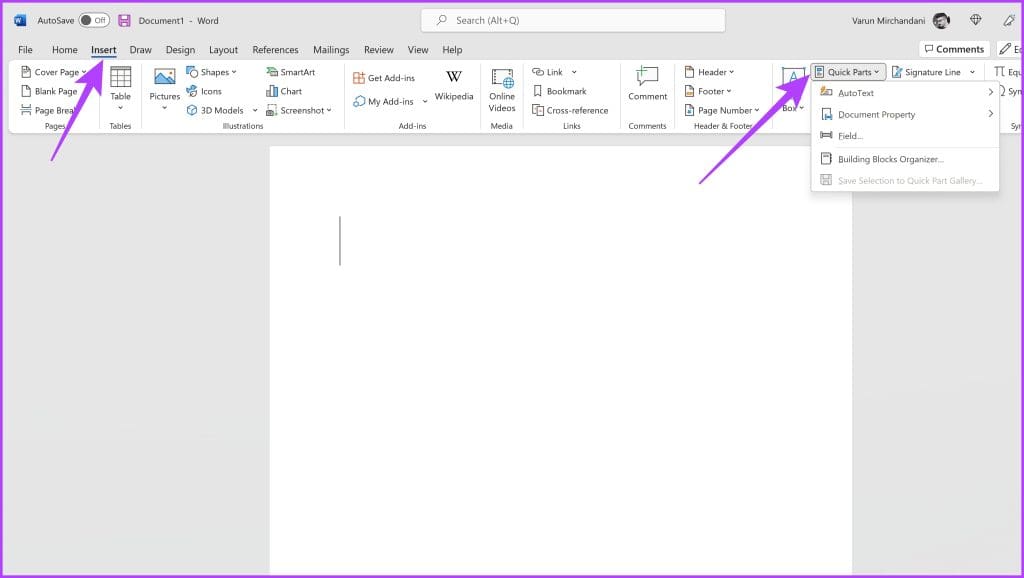
Task: Add a new Comment
Action: [647, 84]
